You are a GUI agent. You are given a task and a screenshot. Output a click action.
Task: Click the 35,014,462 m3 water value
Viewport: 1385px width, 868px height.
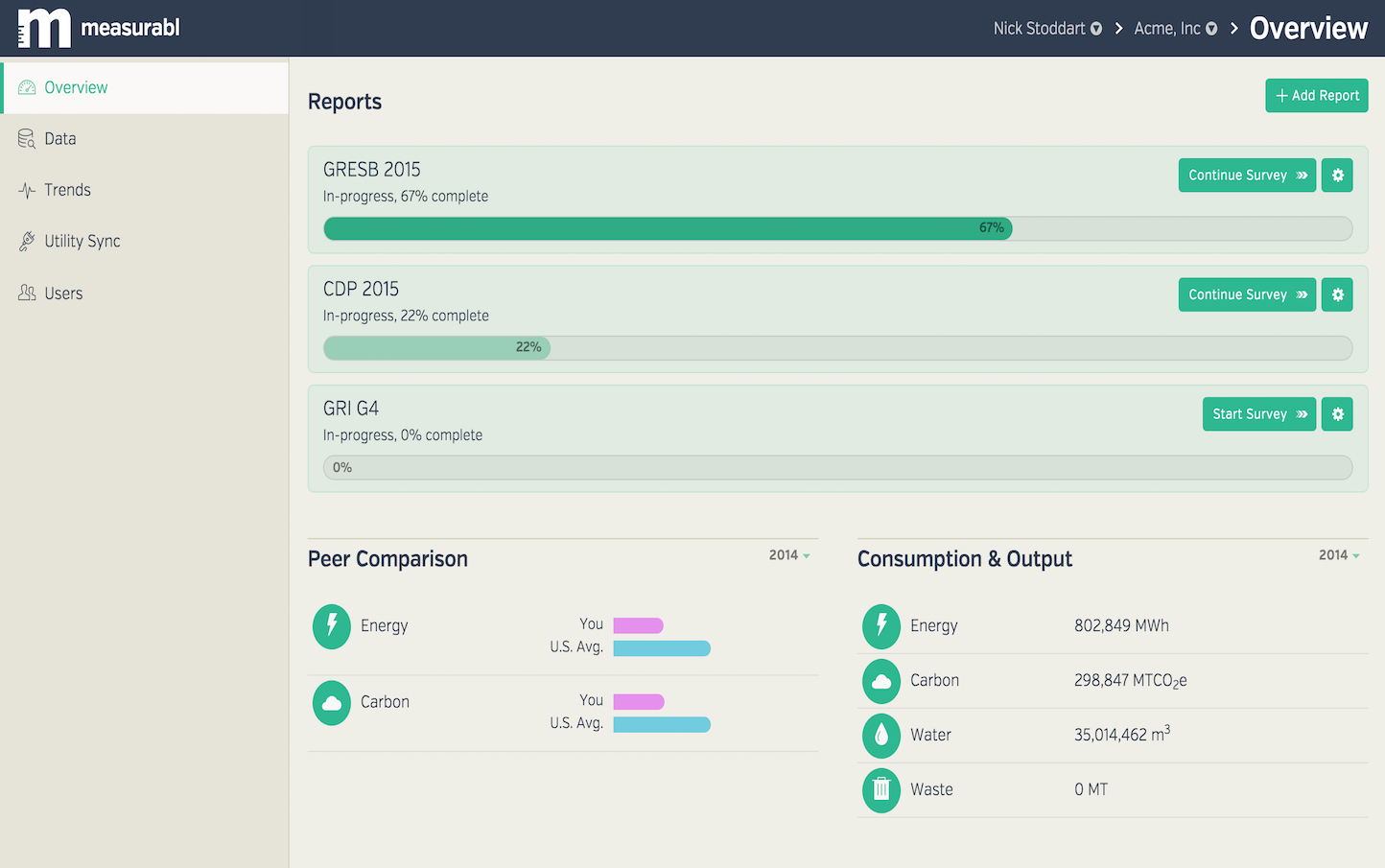click(1122, 735)
